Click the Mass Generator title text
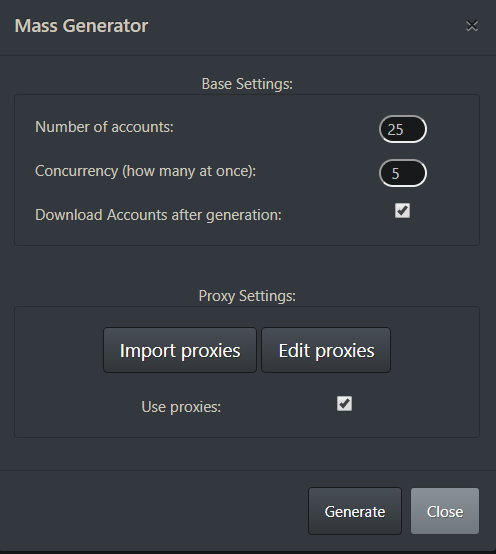This screenshot has width=496, height=554. click(81, 26)
